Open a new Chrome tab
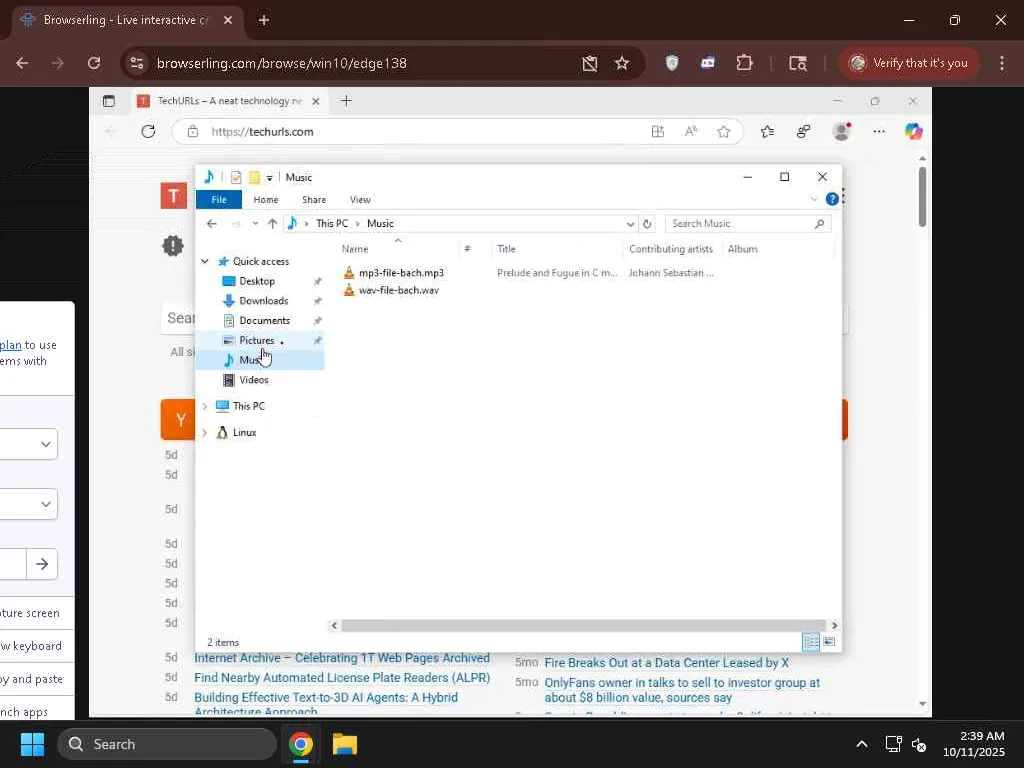 (x=264, y=20)
